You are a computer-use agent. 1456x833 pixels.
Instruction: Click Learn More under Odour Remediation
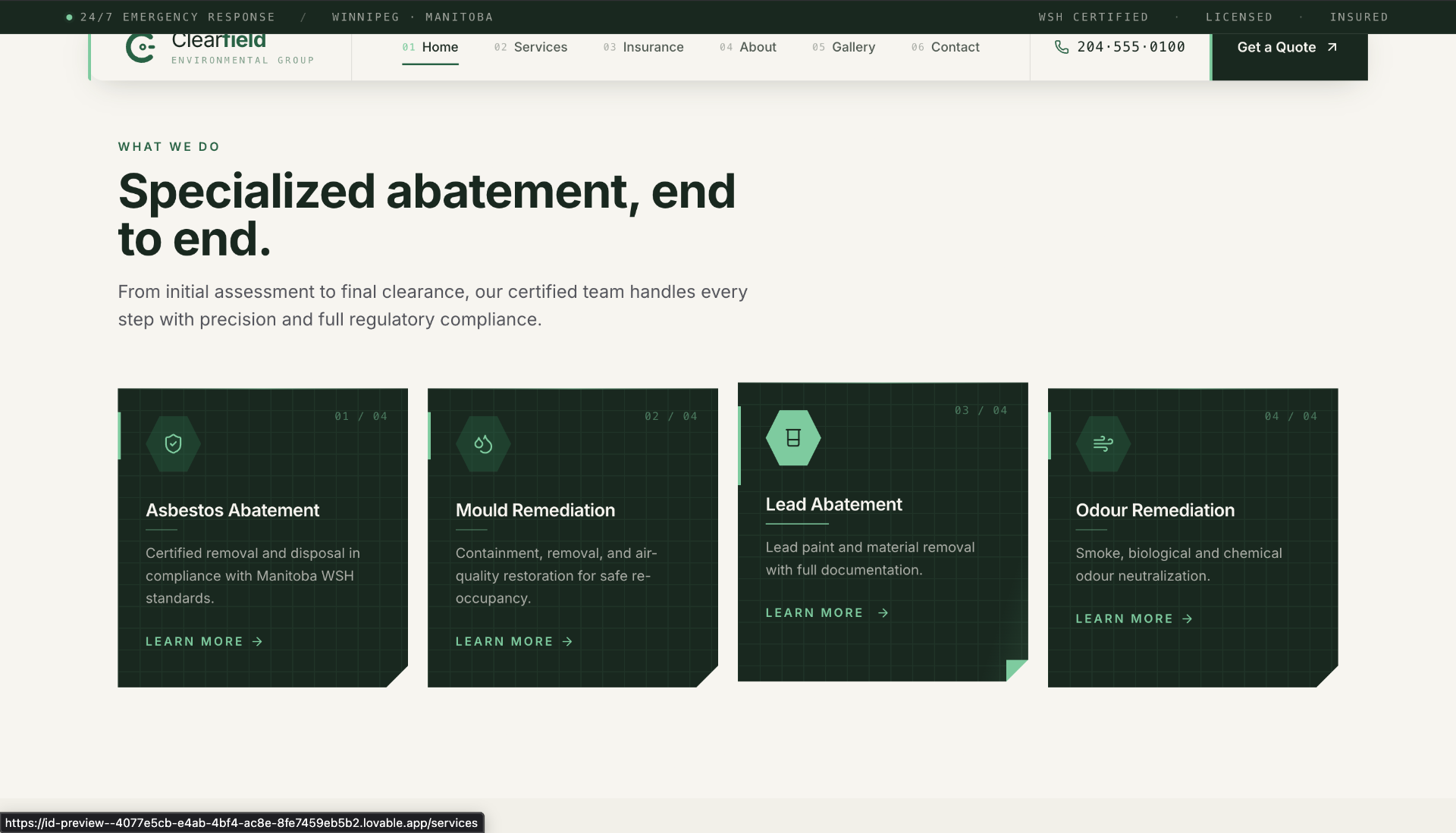point(1134,618)
